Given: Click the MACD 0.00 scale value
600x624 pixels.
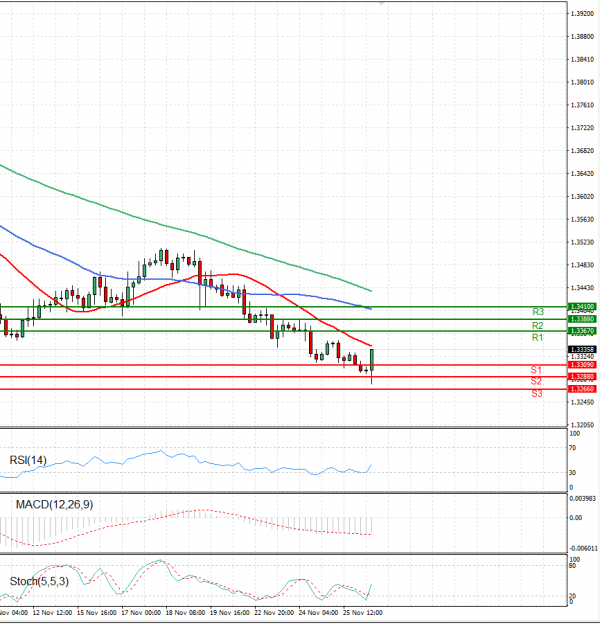Looking at the screenshot, I should pos(576,518).
